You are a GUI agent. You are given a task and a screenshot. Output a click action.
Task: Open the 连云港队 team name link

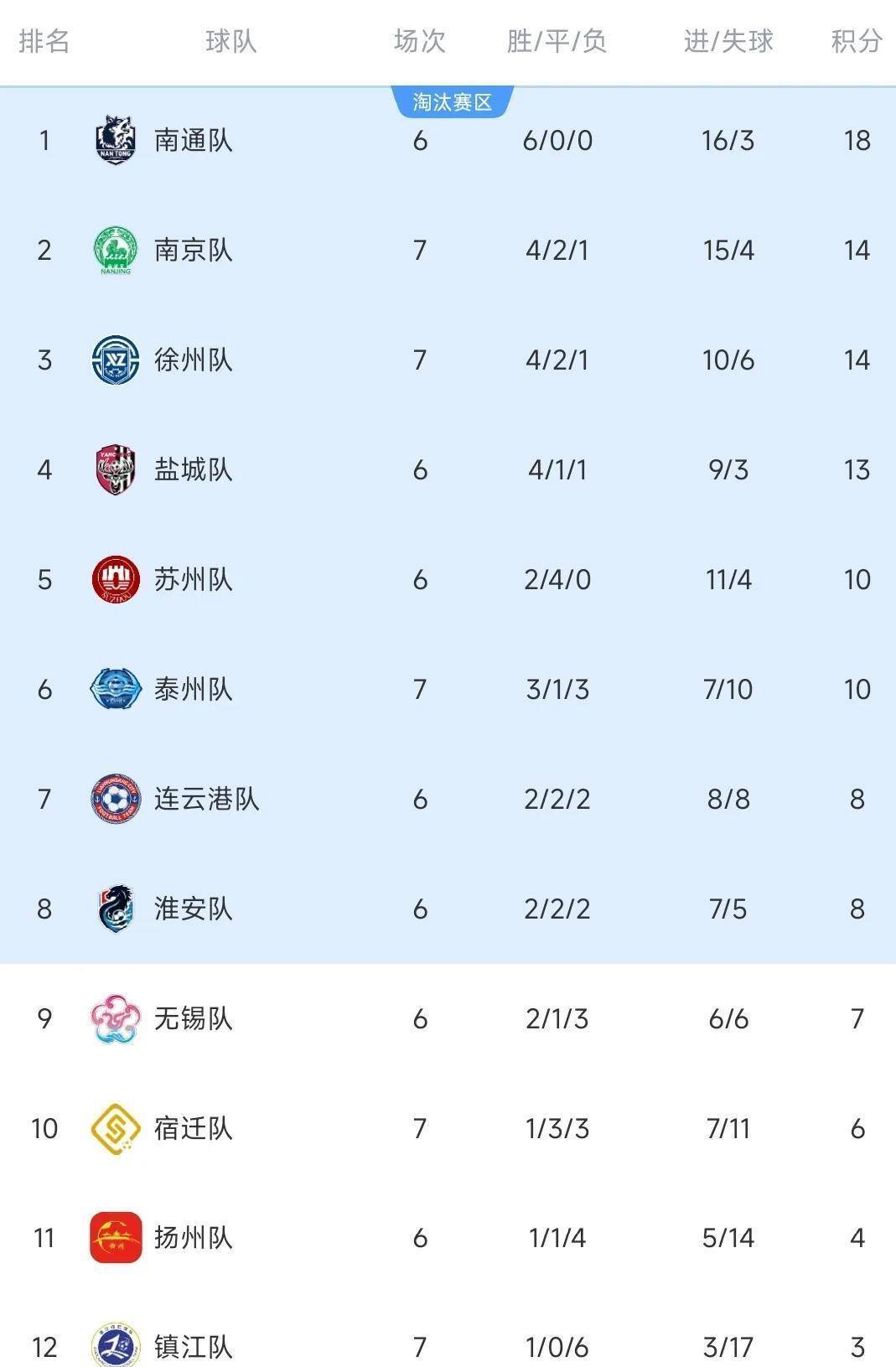[206, 799]
